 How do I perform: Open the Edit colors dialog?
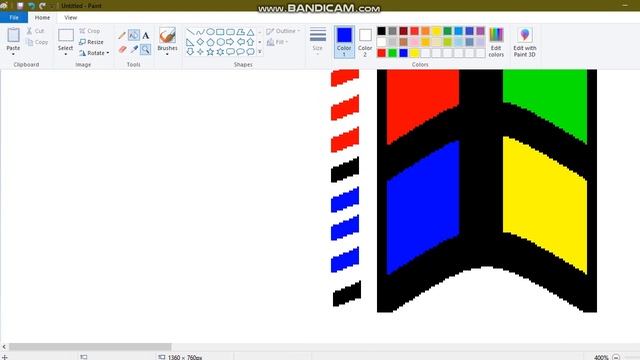click(x=496, y=42)
